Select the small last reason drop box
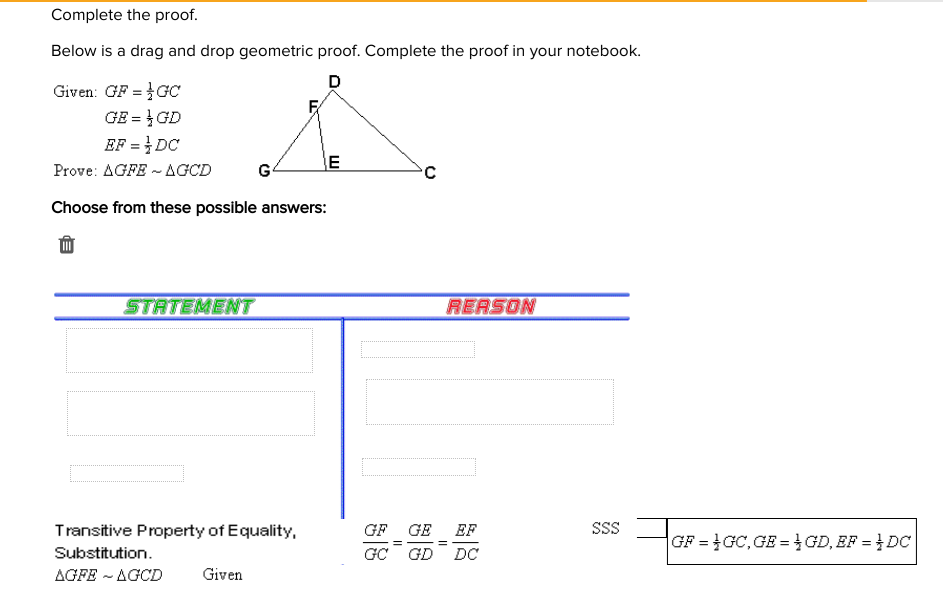Image resolution: width=943 pixels, height=602 pixels. click(x=419, y=467)
